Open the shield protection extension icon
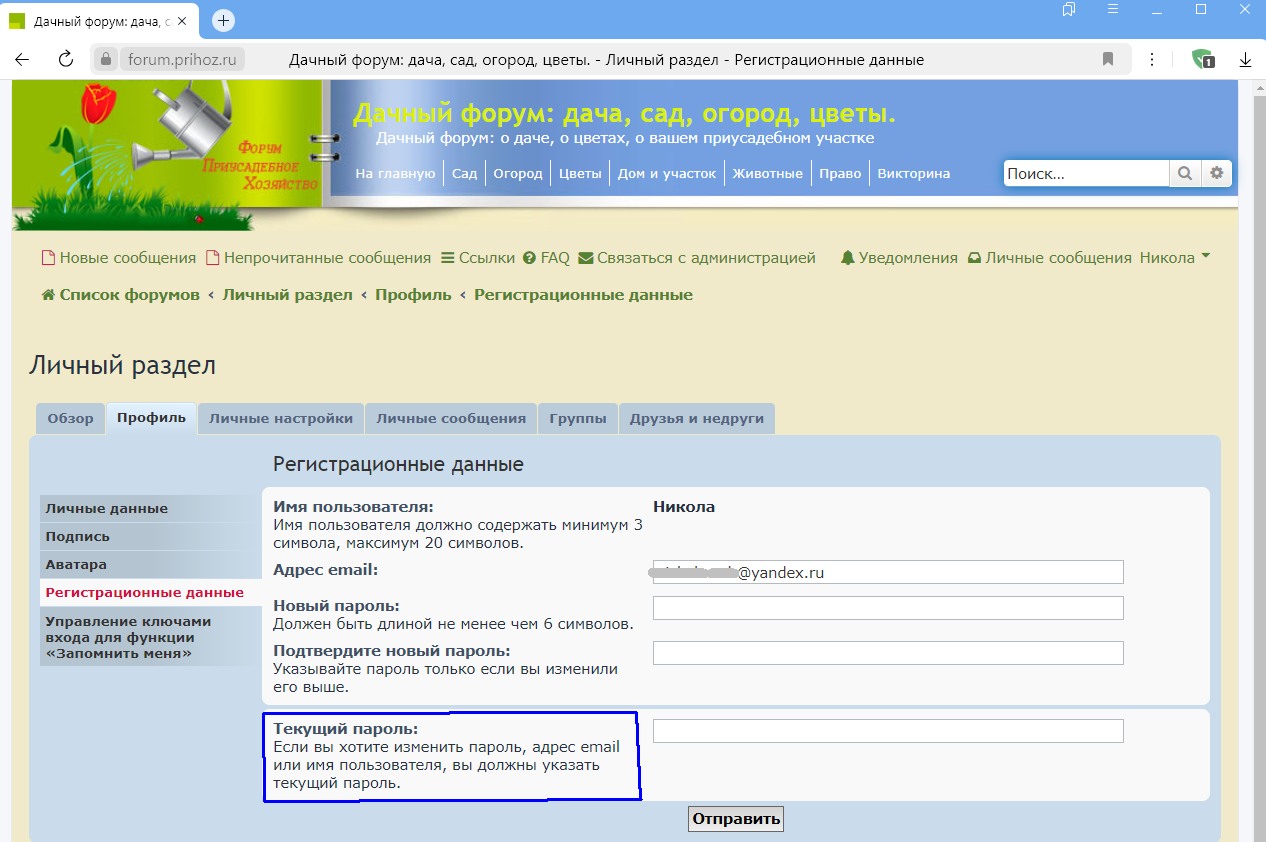This screenshot has width=1266, height=842. (x=1202, y=59)
